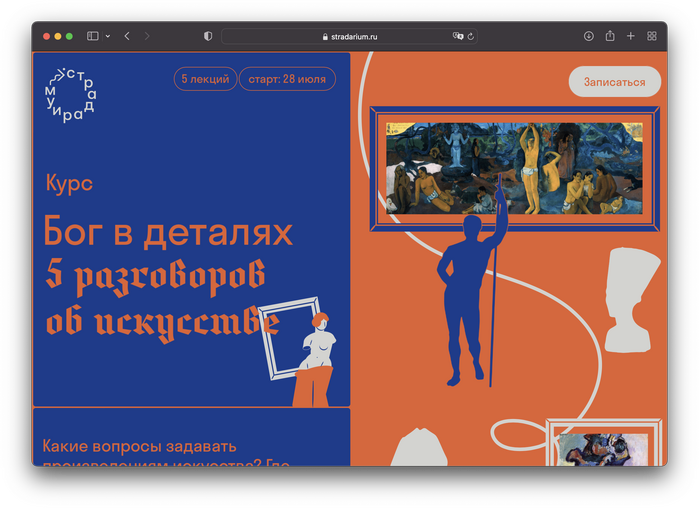Viewport: 699px width, 508px height.
Task: Click the Gauguin painting in frame
Action: [514, 168]
